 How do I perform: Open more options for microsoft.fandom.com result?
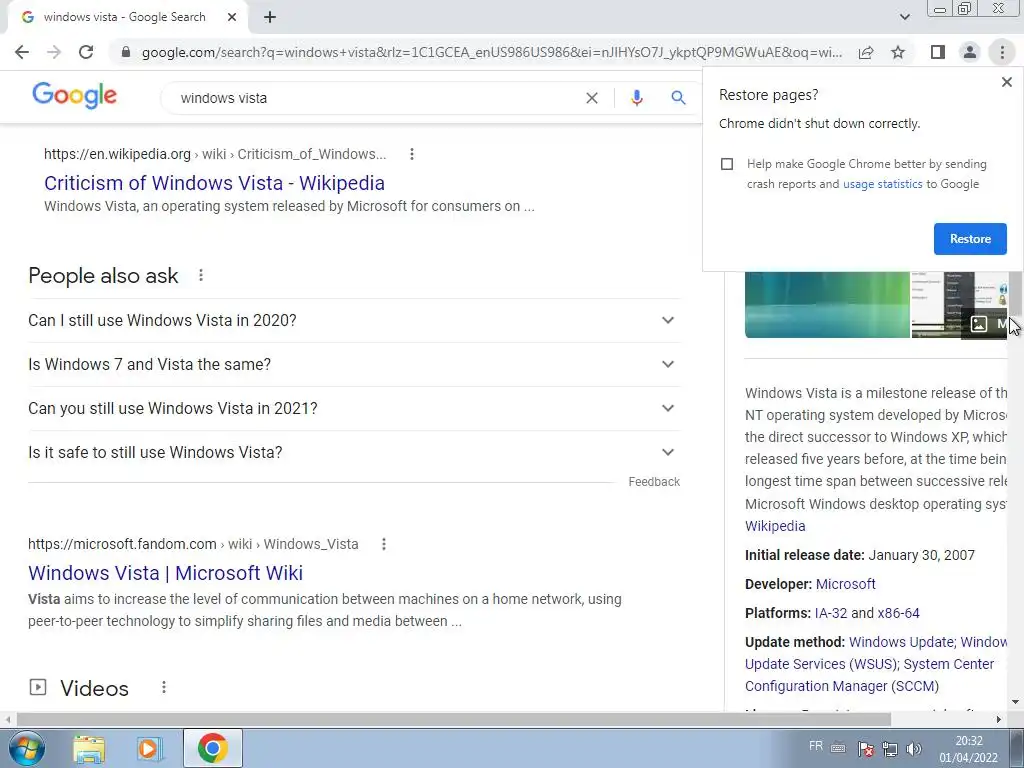click(384, 544)
